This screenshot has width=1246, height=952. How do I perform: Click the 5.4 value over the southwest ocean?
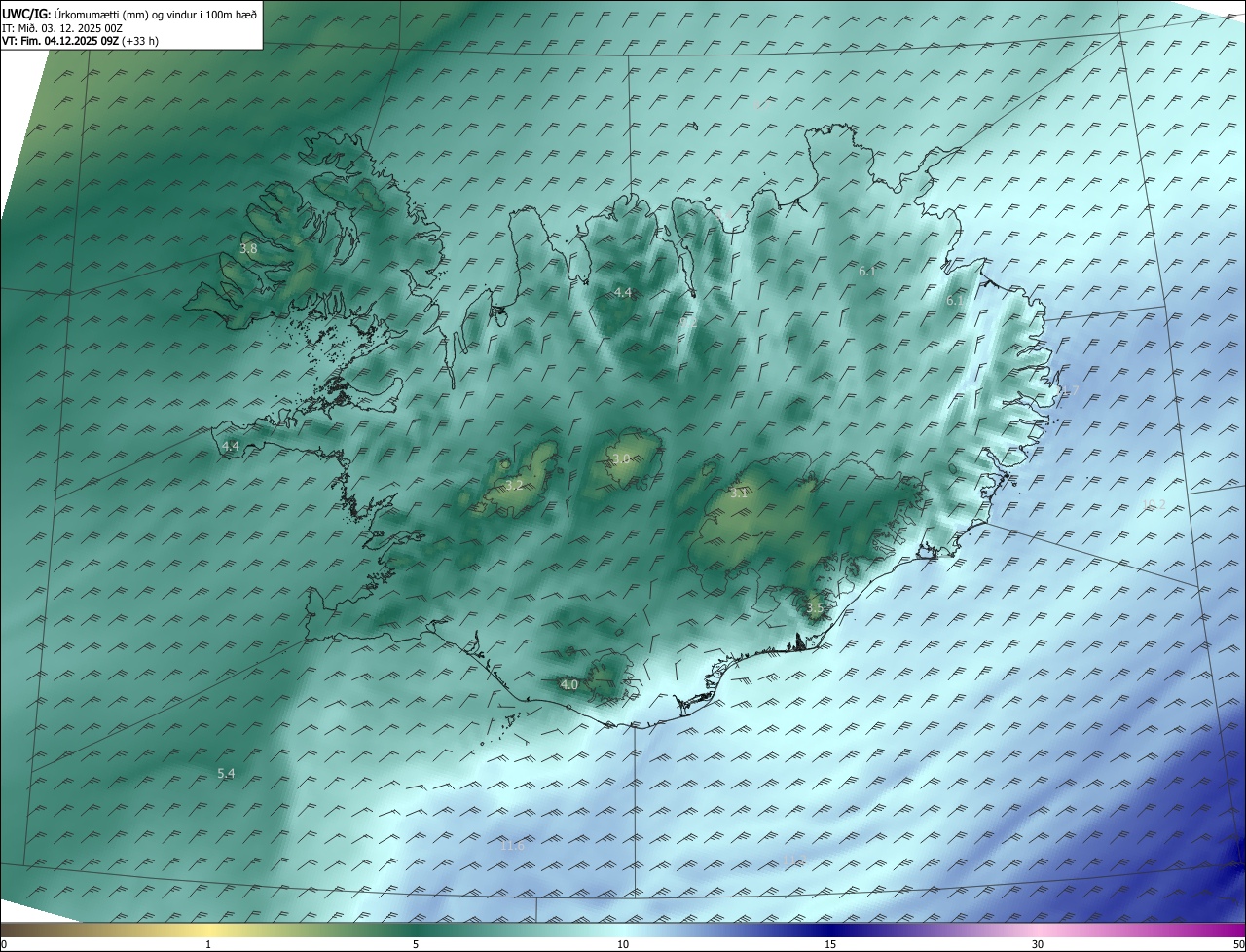[x=226, y=773]
